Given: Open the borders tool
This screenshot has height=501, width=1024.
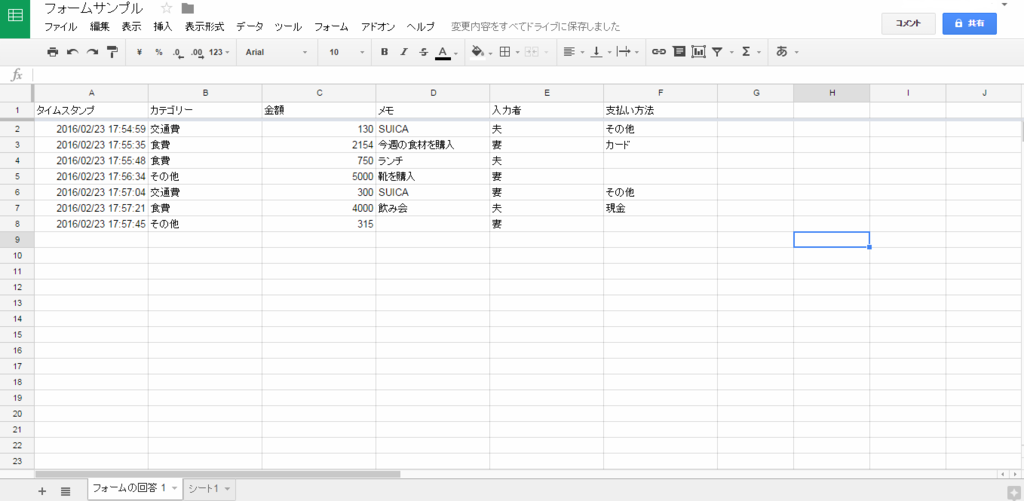Looking at the screenshot, I should (x=504, y=52).
